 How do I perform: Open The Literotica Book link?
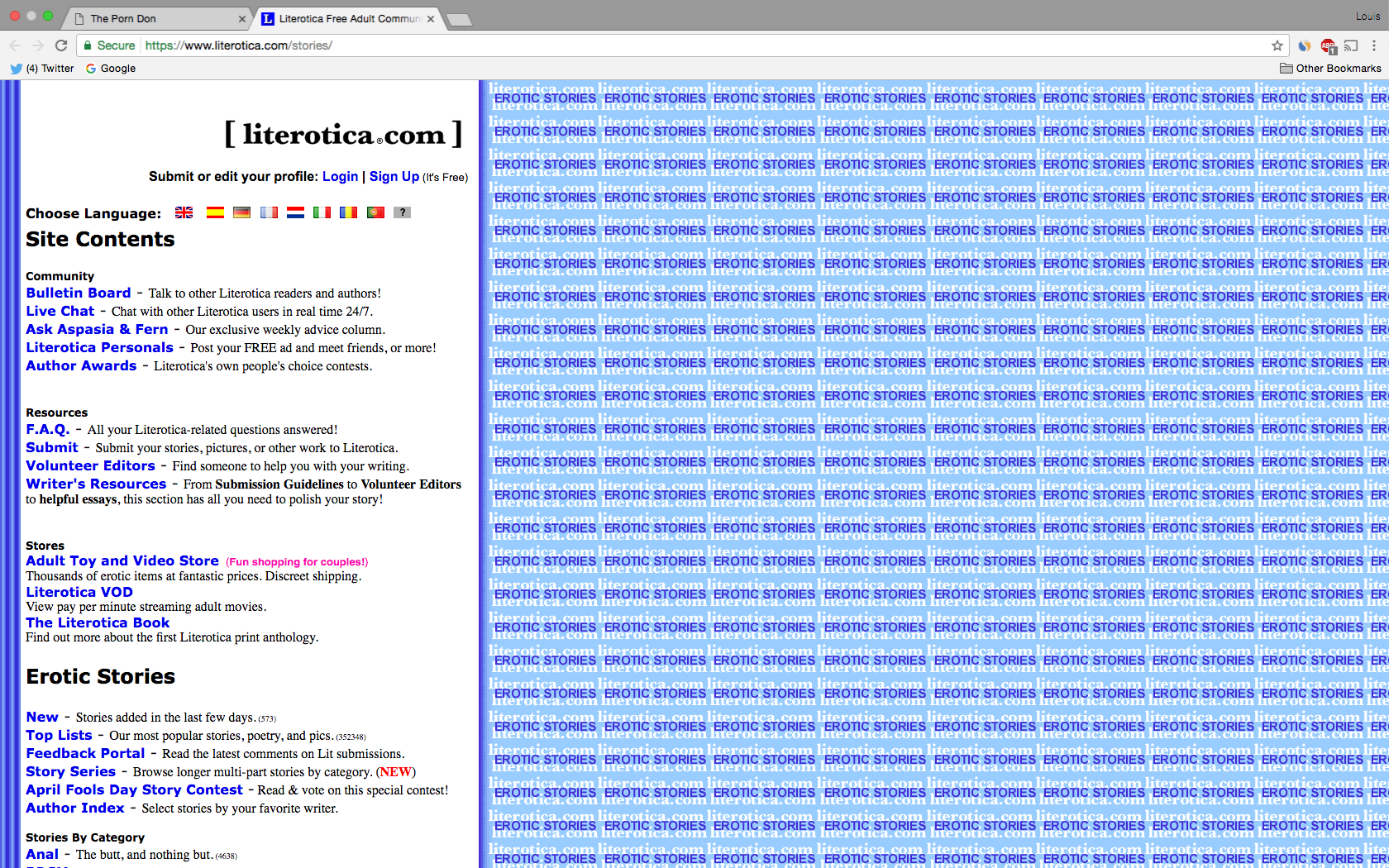[98, 622]
